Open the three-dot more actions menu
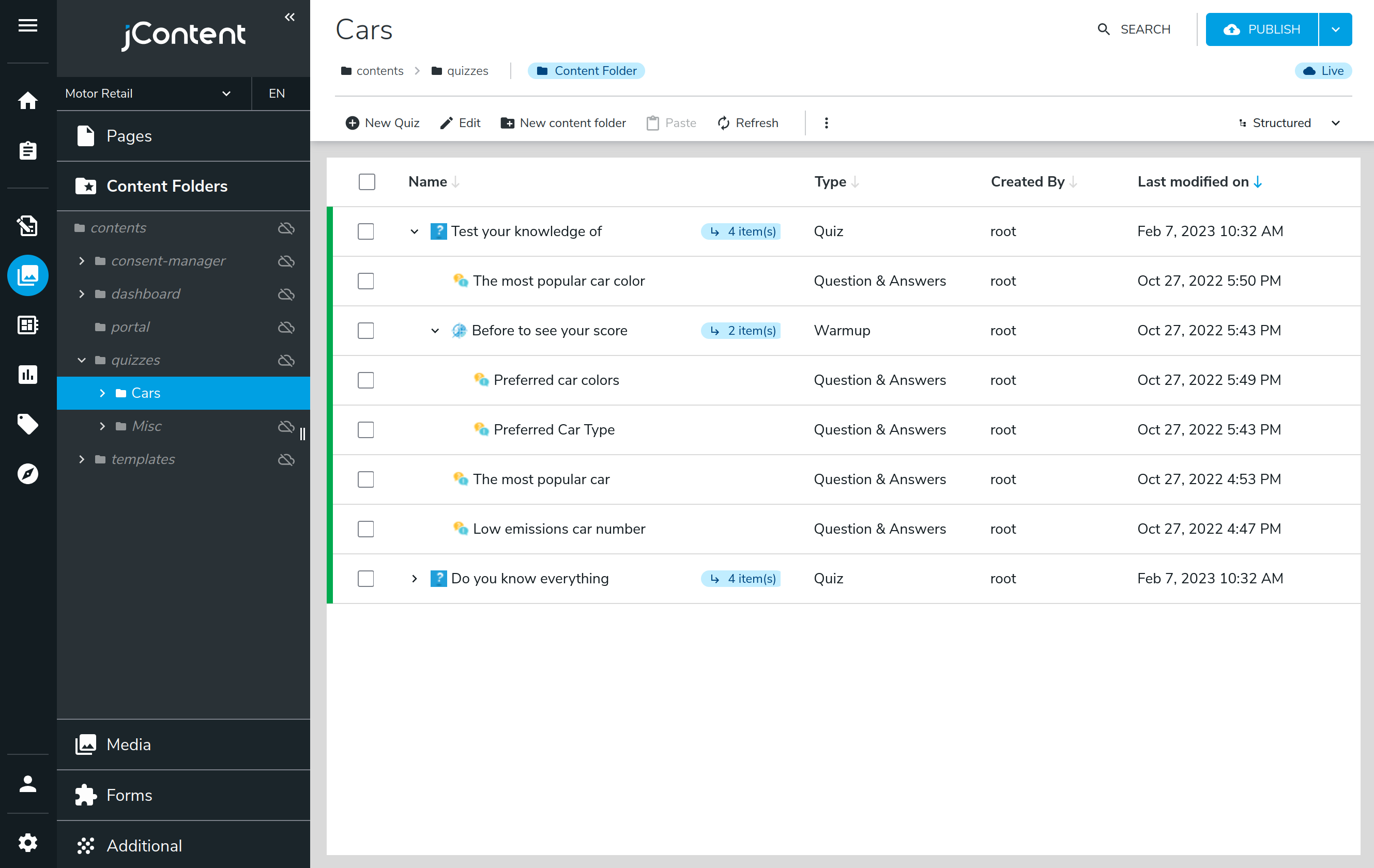Image resolution: width=1374 pixels, height=868 pixels. [826, 122]
